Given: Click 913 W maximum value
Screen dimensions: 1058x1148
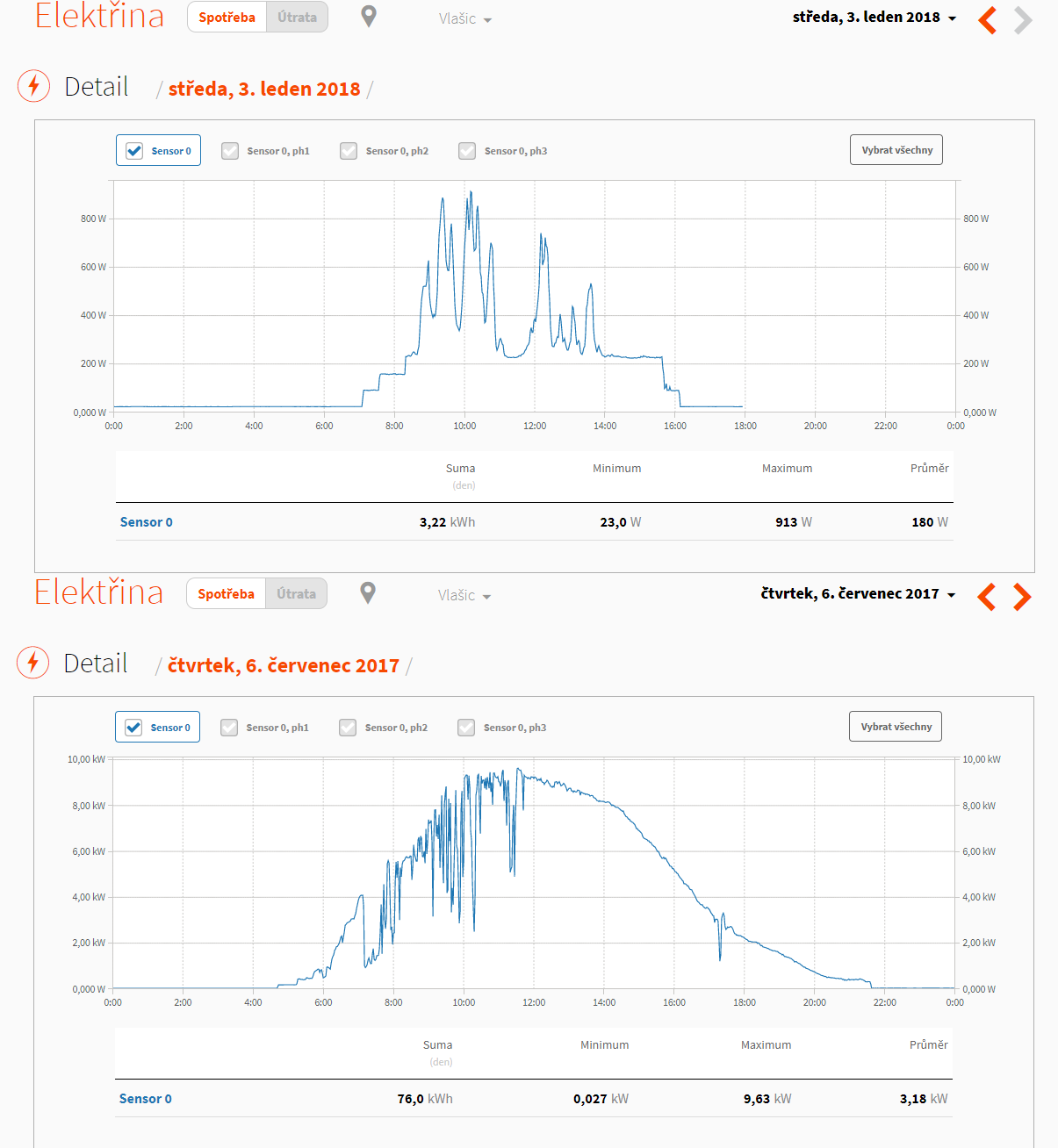Looking at the screenshot, I should pyautogui.click(x=794, y=522).
